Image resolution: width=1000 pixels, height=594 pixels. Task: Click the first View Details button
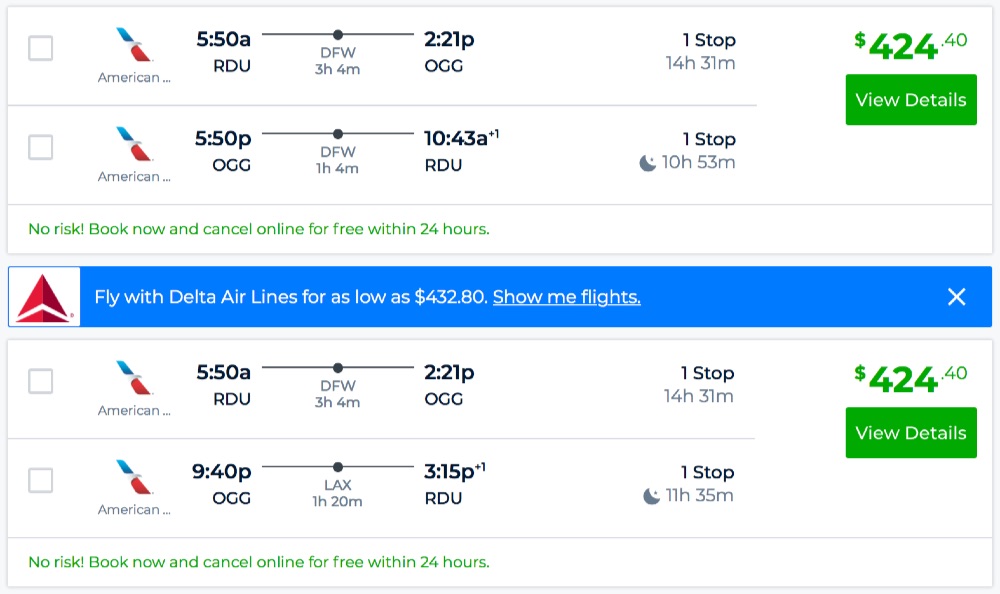point(910,100)
